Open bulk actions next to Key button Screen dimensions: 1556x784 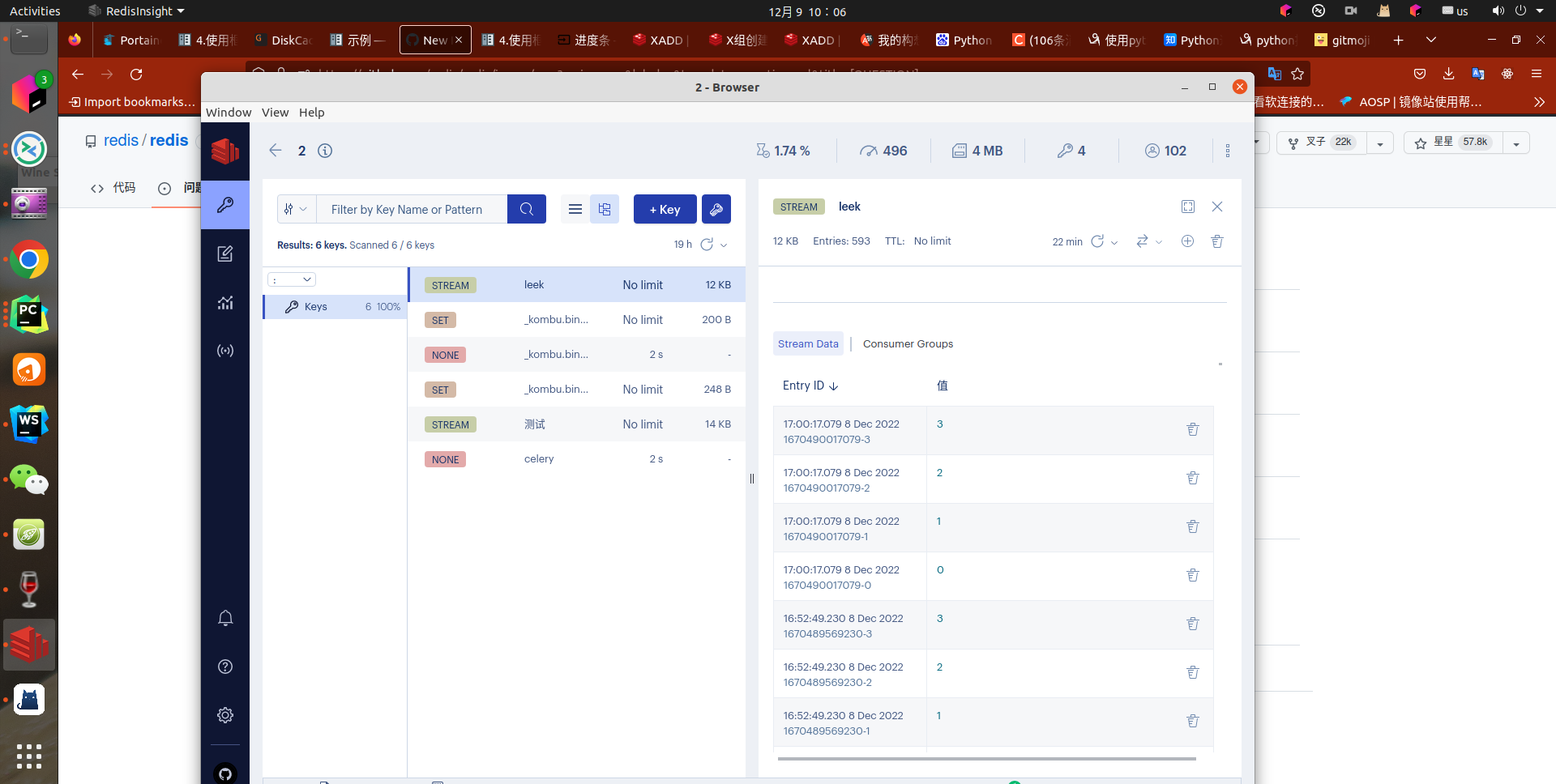(x=716, y=209)
